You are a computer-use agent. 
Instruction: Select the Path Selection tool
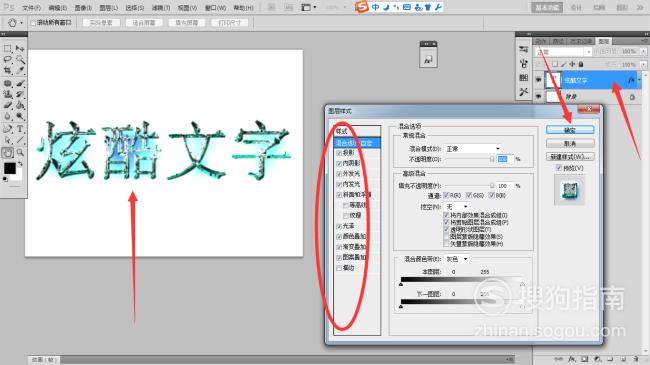point(7,140)
